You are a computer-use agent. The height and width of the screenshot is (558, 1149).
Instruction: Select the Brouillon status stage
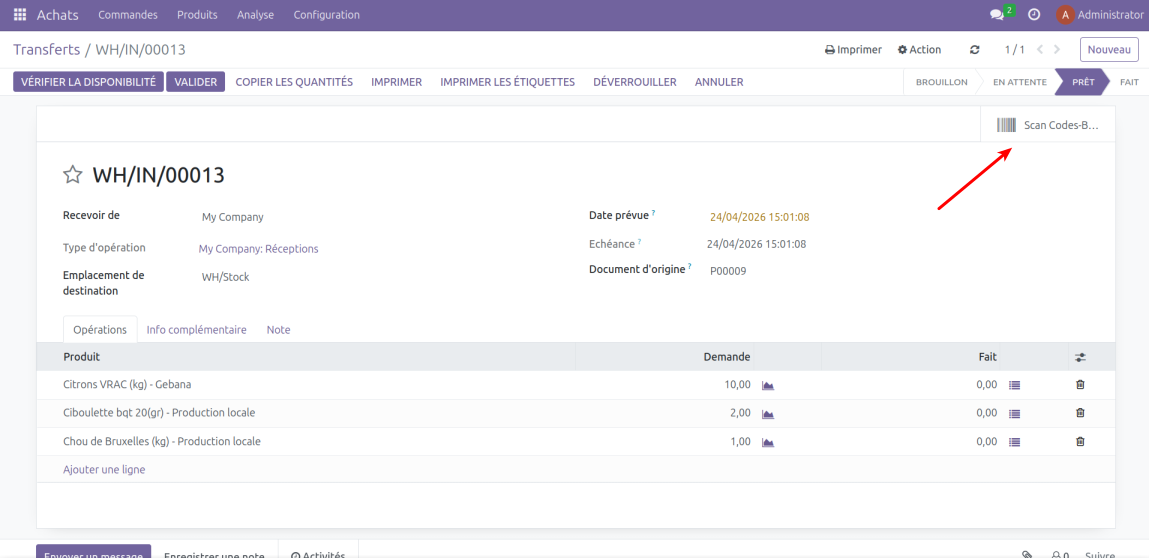[x=941, y=82]
